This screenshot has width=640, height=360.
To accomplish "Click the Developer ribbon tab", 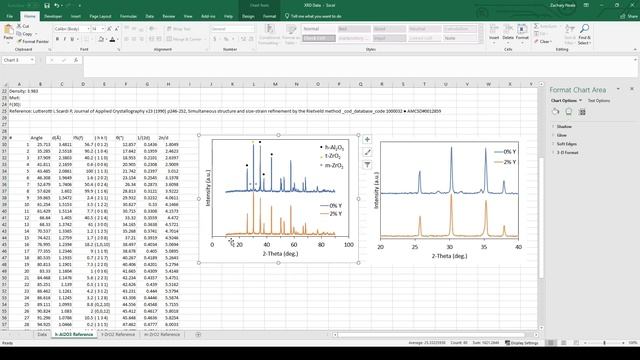I will click(53, 16).
